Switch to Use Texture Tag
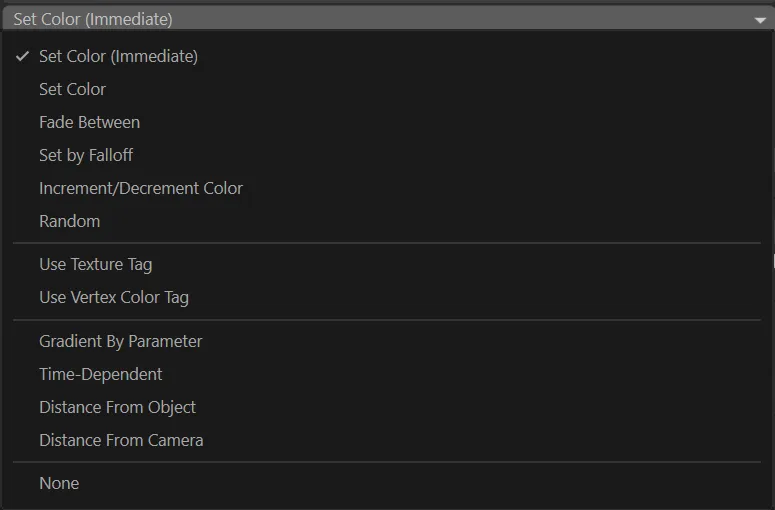775x510 pixels. (x=95, y=265)
